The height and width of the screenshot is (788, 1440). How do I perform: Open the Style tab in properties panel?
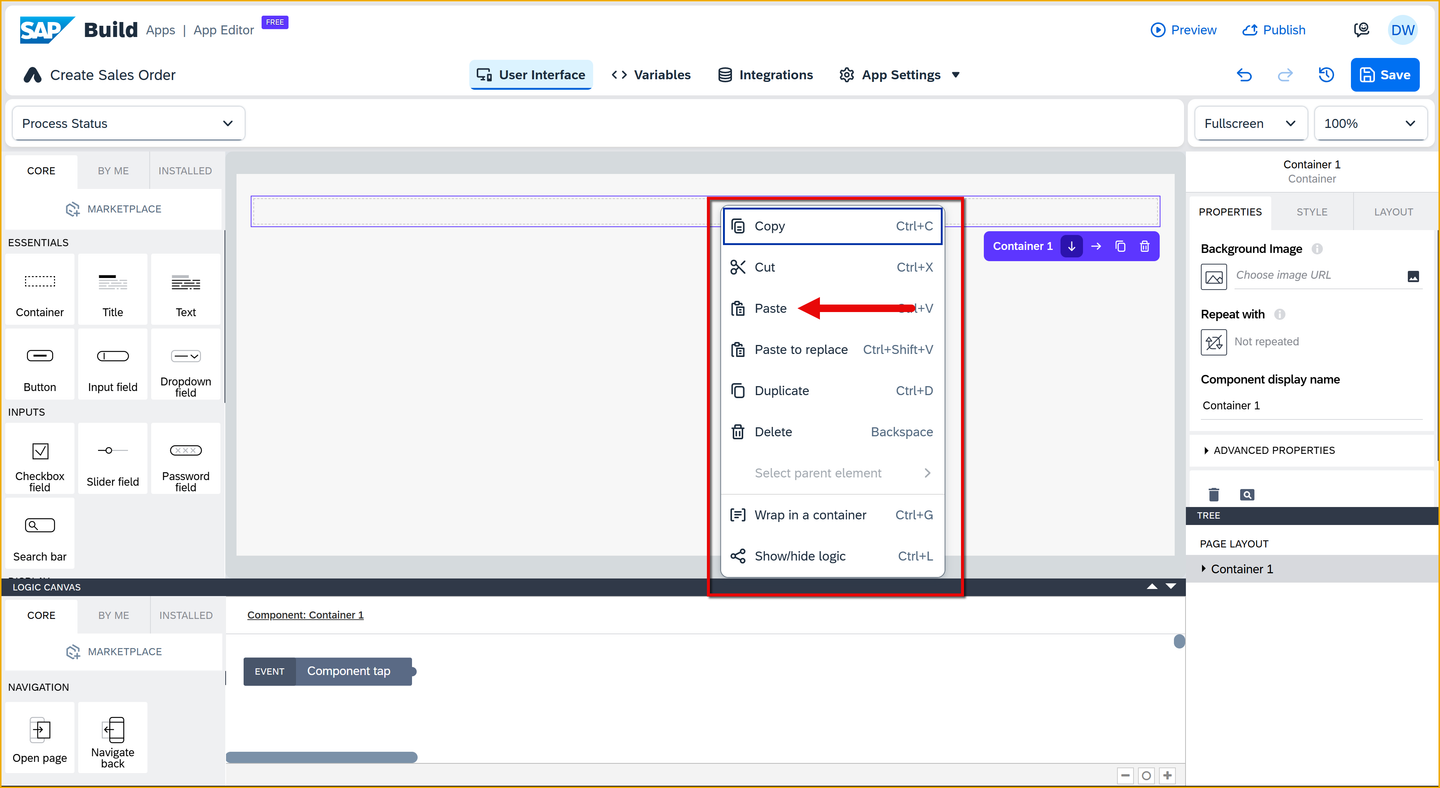pos(1312,212)
